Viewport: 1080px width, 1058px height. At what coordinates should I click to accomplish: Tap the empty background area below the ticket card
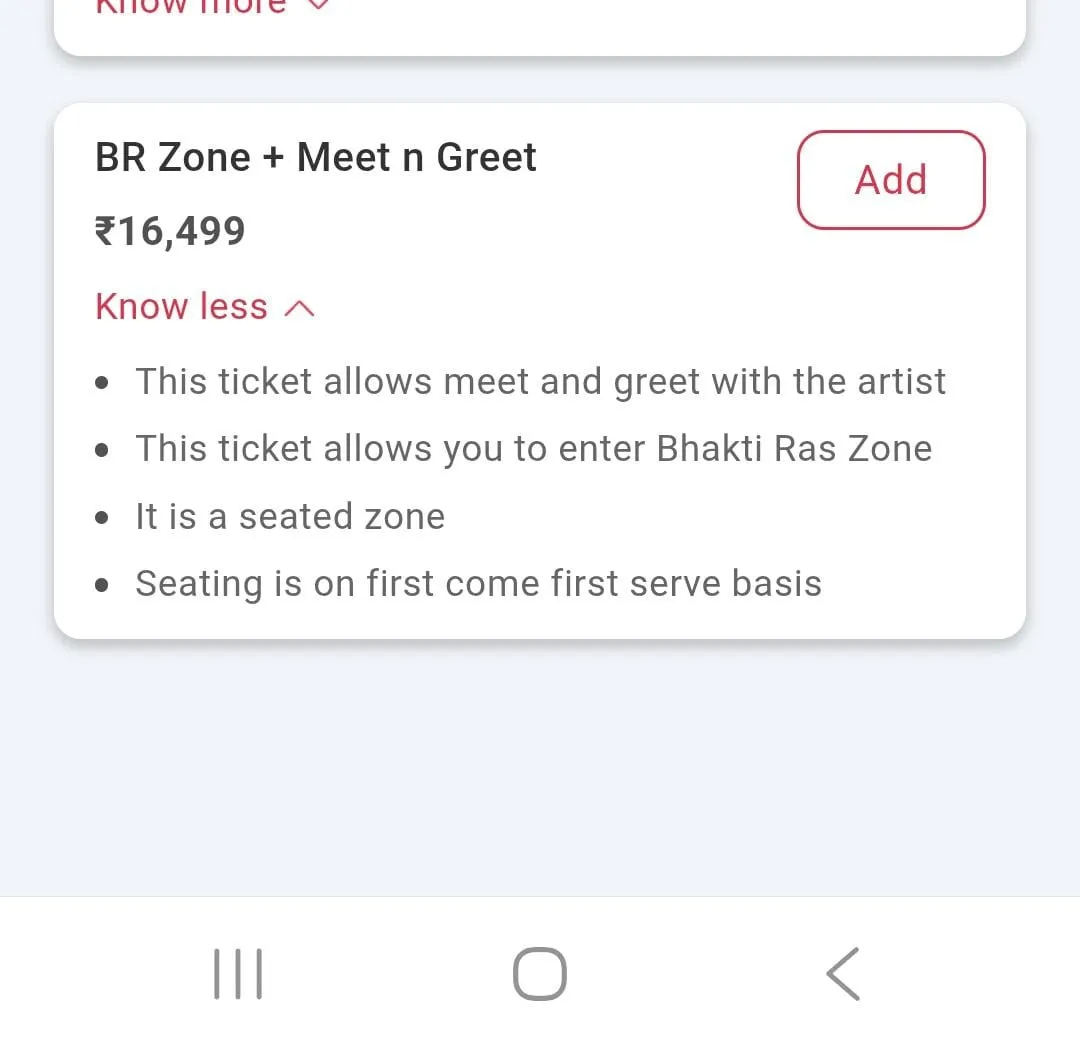[x=540, y=770]
